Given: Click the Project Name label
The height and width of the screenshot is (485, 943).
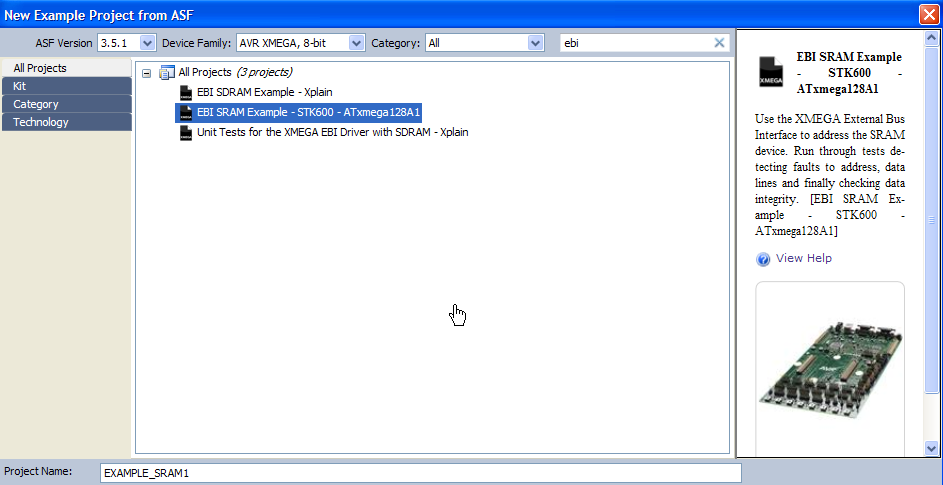Looking at the screenshot, I should pos(38,471).
